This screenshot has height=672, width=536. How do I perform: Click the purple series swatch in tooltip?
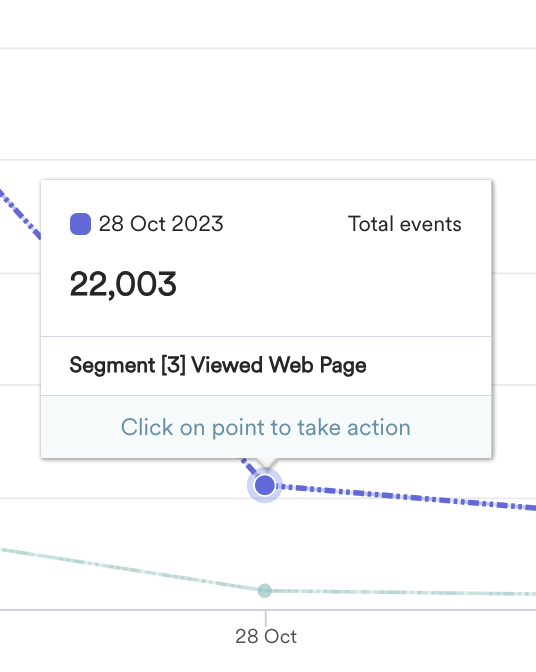pos(81,224)
